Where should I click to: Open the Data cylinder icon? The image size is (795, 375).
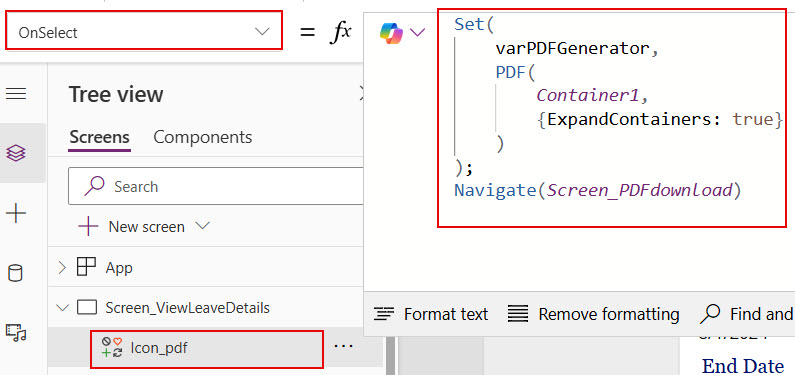(16, 274)
